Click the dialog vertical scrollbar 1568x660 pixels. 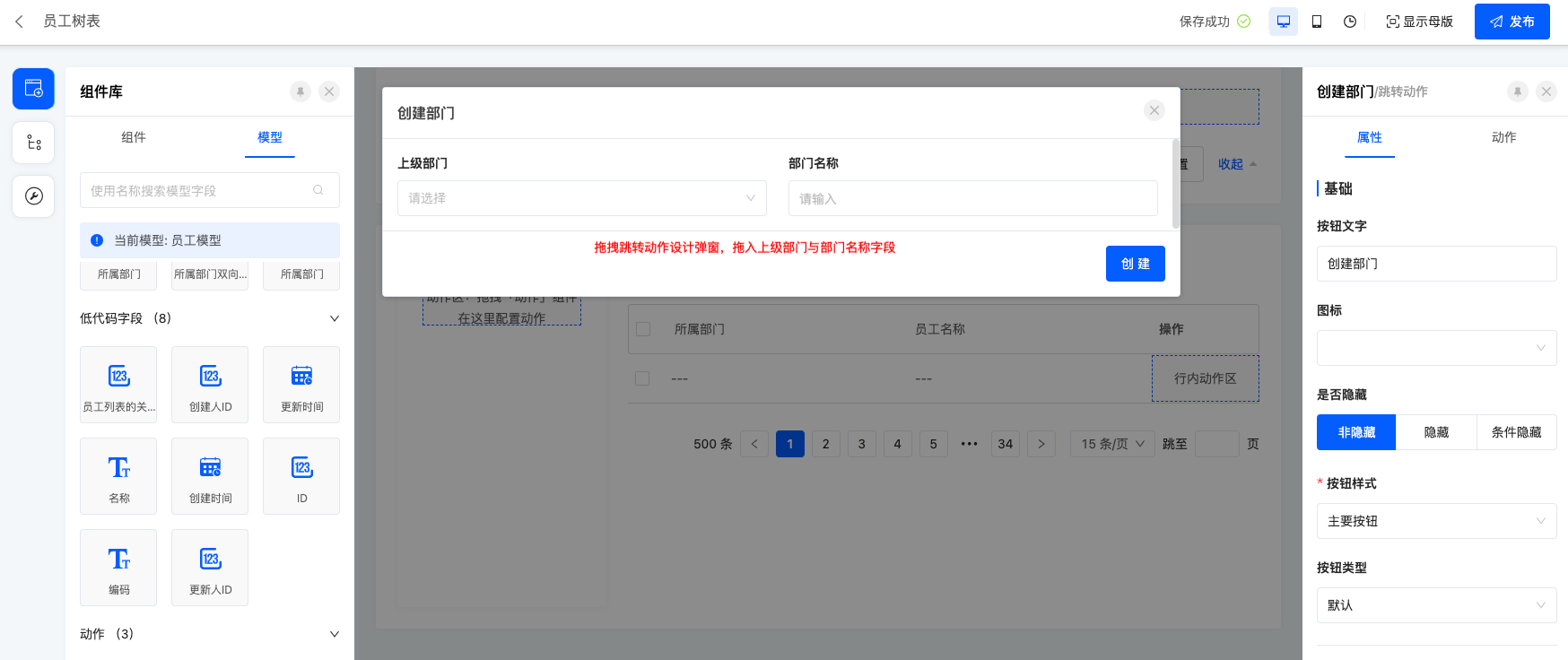pos(1176,183)
